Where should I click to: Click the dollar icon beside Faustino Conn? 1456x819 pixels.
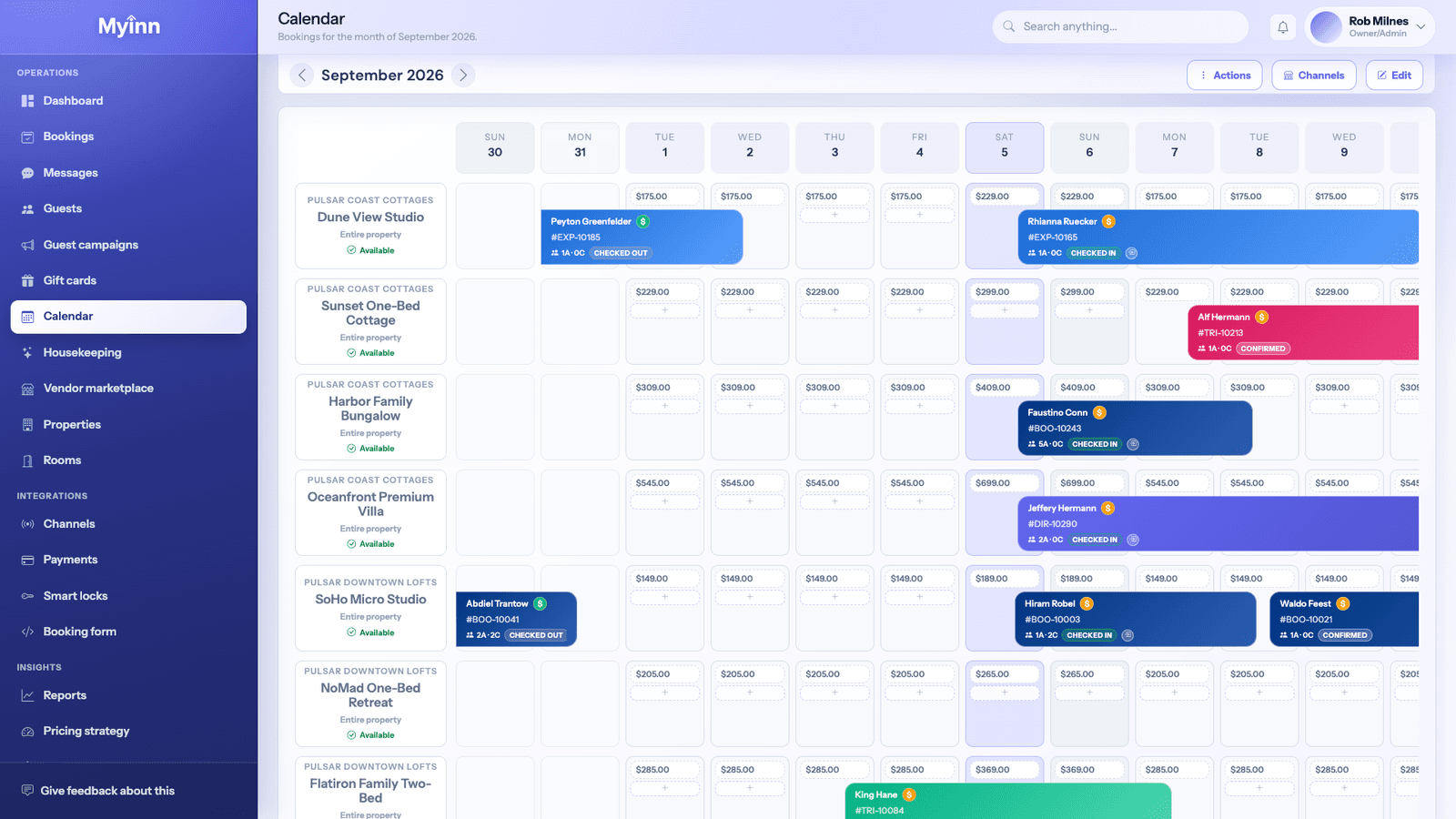(x=1099, y=413)
